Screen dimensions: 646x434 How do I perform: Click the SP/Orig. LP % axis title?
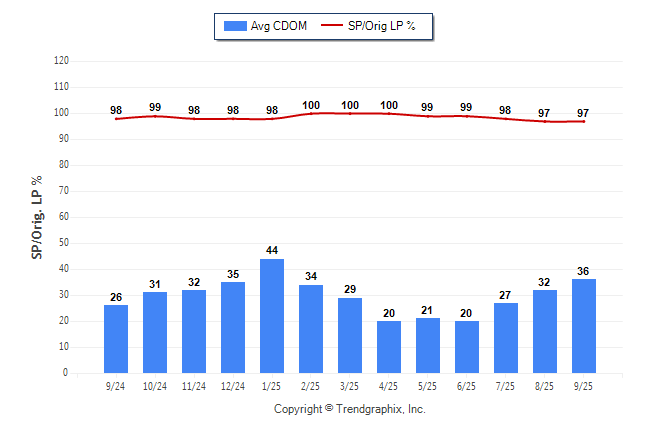click(x=38, y=217)
